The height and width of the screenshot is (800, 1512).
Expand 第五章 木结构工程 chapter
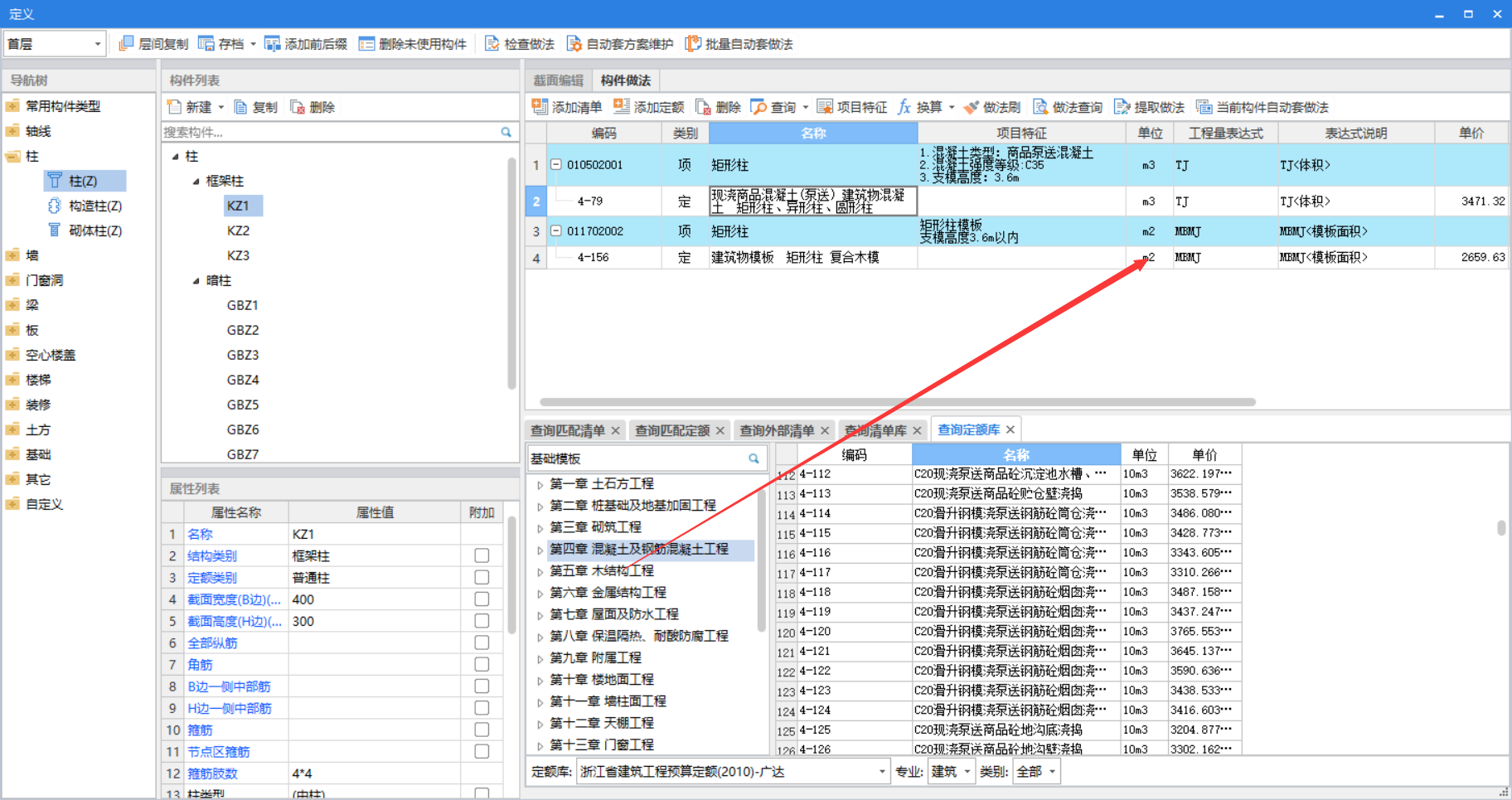coord(540,571)
